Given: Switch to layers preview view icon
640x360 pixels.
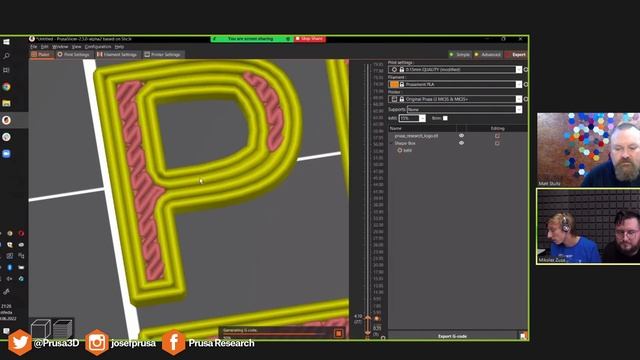Looking at the screenshot, I should [62, 329].
